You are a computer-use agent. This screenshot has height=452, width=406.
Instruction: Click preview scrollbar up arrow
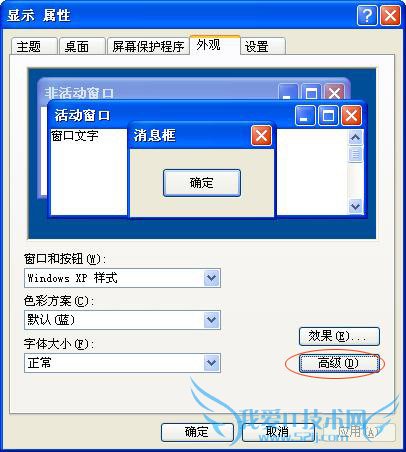click(356, 137)
